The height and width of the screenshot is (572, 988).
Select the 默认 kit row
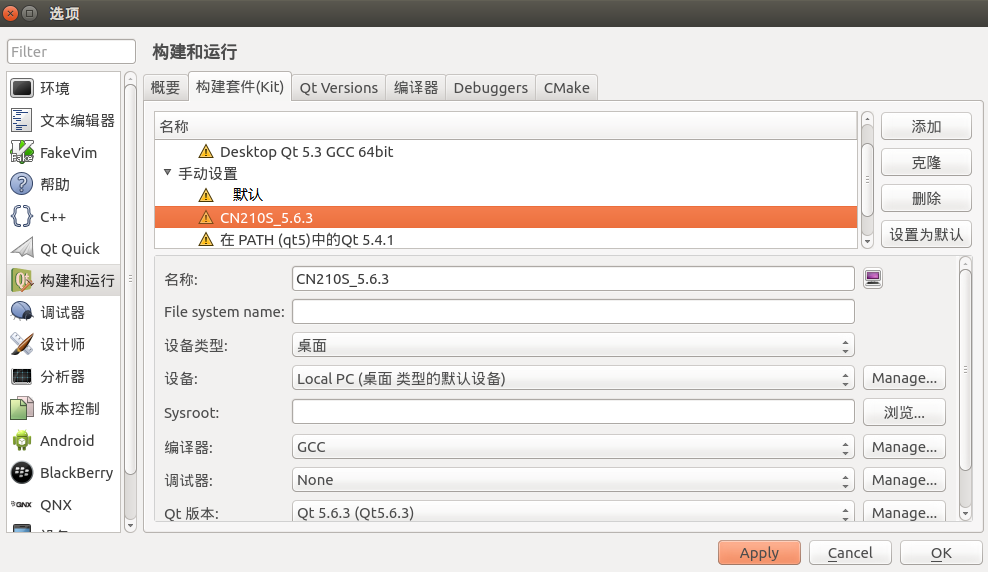[x=505, y=195]
